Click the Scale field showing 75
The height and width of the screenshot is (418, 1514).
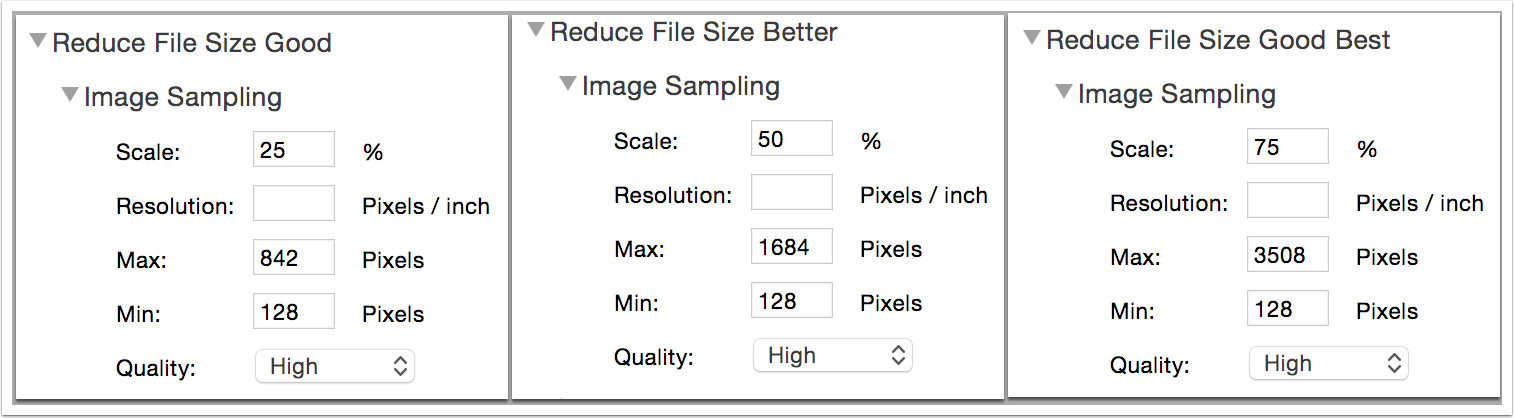1288,148
